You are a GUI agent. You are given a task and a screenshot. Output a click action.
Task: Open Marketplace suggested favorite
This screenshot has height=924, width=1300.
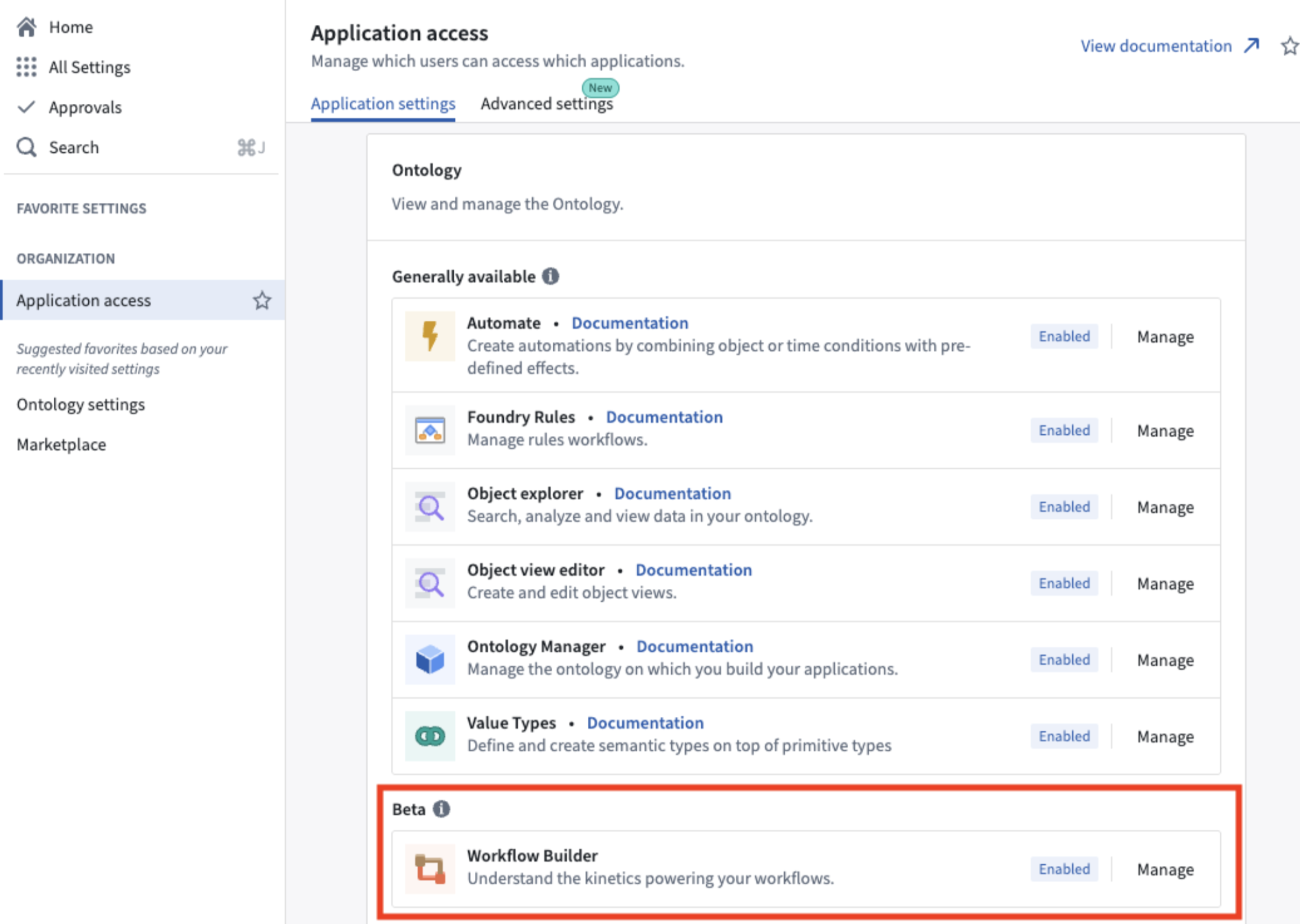pos(61,444)
